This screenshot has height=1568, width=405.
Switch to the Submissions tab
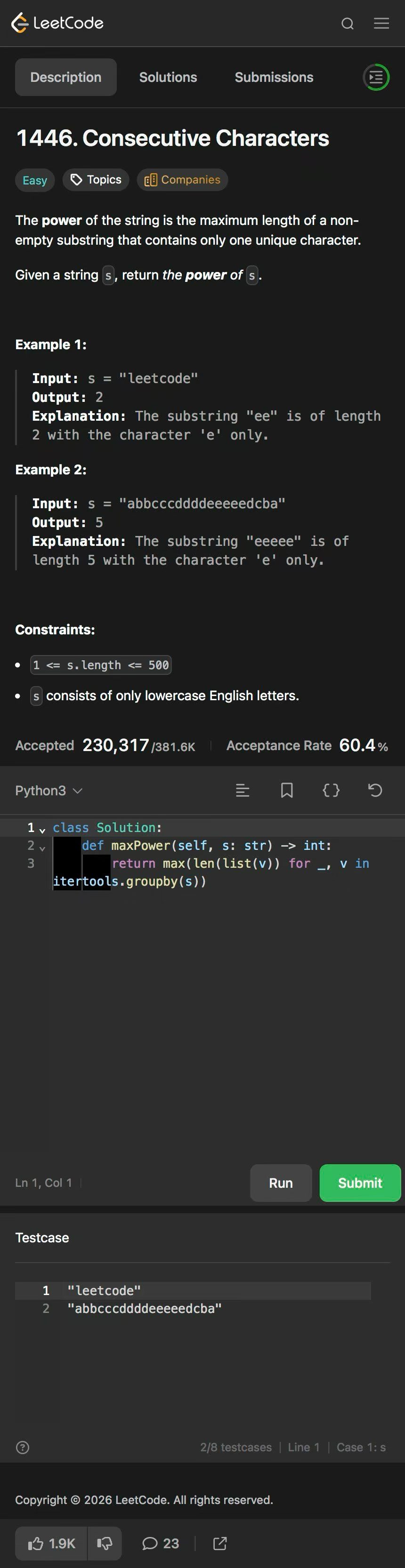point(274,77)
